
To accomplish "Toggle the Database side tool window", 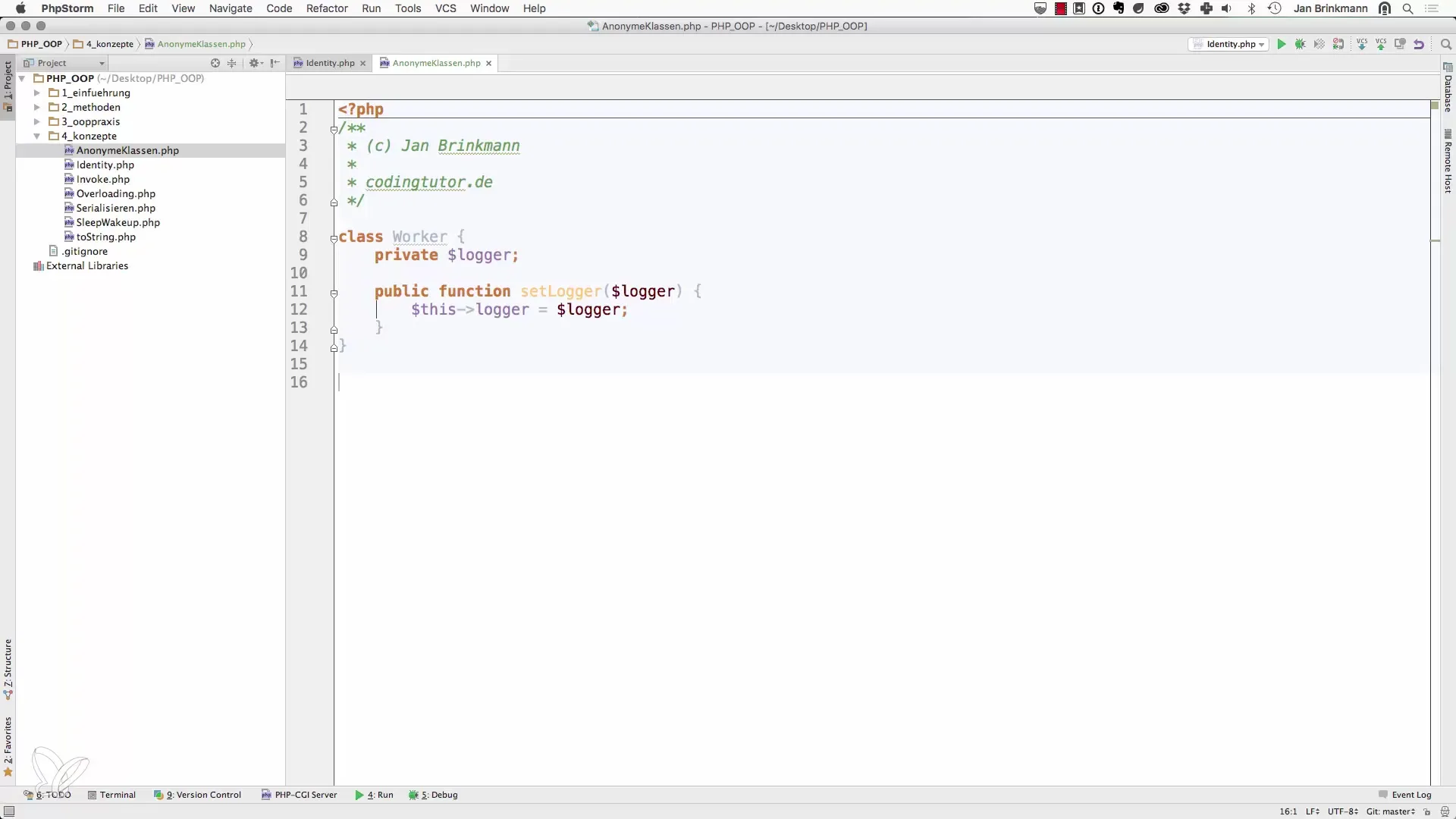I will 1448,88.
